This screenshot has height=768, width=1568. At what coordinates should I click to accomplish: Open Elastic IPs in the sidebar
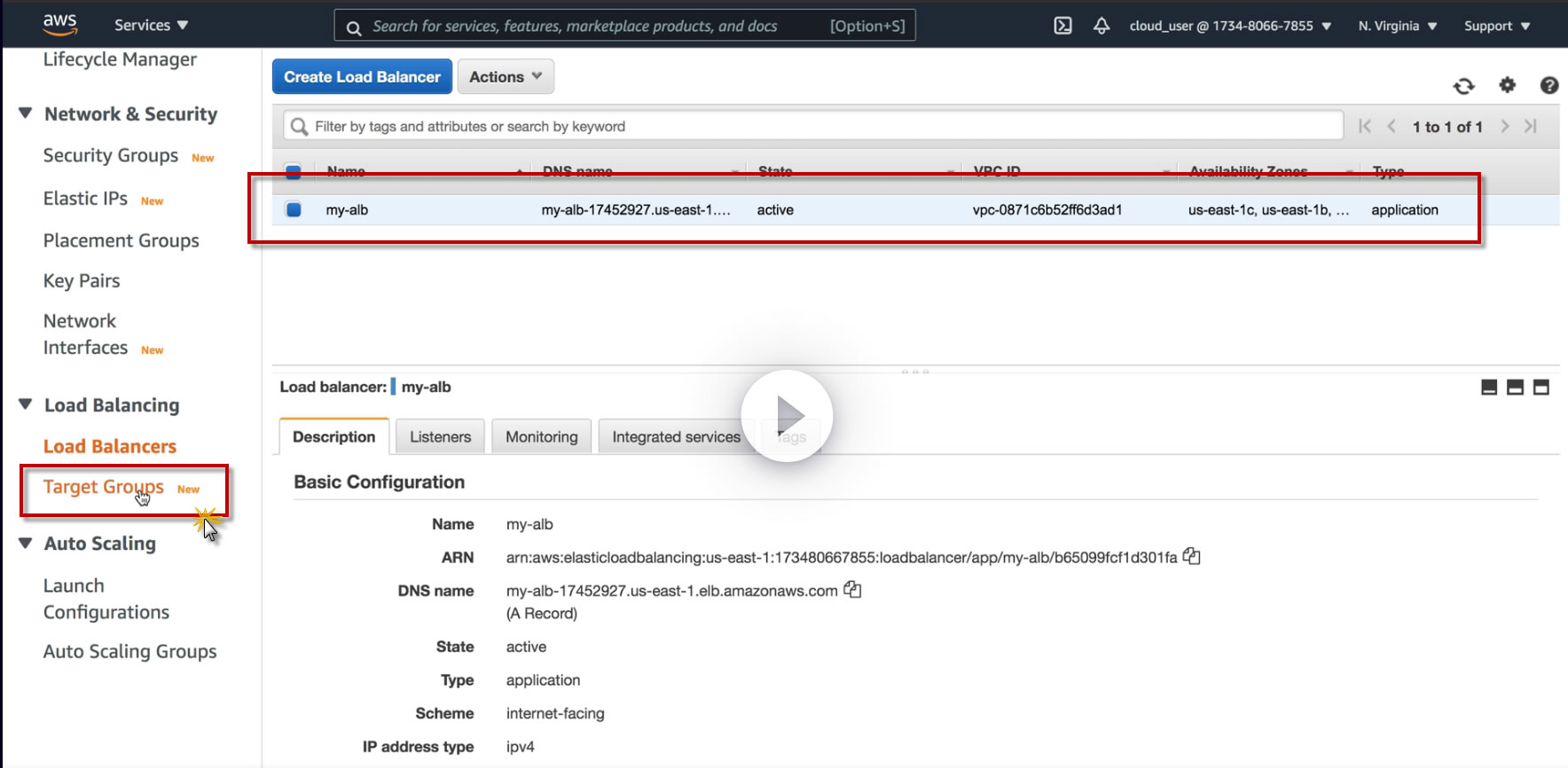[x=85, y=198]
